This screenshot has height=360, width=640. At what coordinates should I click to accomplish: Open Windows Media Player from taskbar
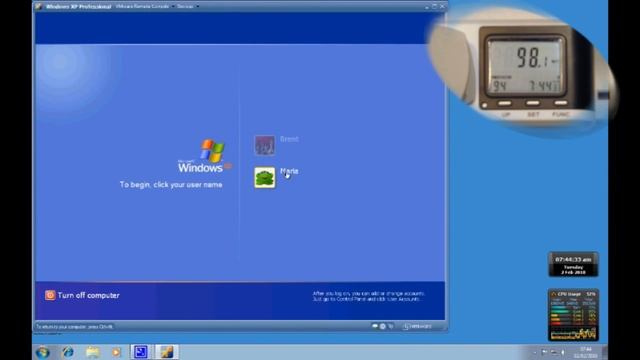[x=116, y=352]
